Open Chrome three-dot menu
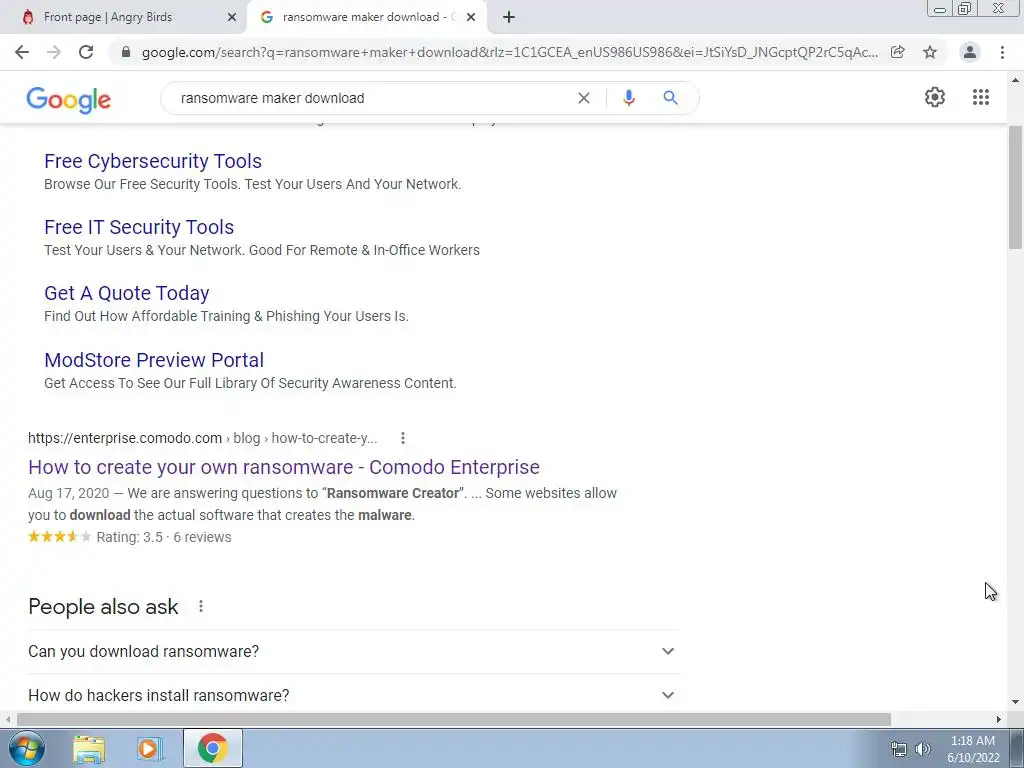Screen dimensions: 1024x768 [x=1002, y=52]
